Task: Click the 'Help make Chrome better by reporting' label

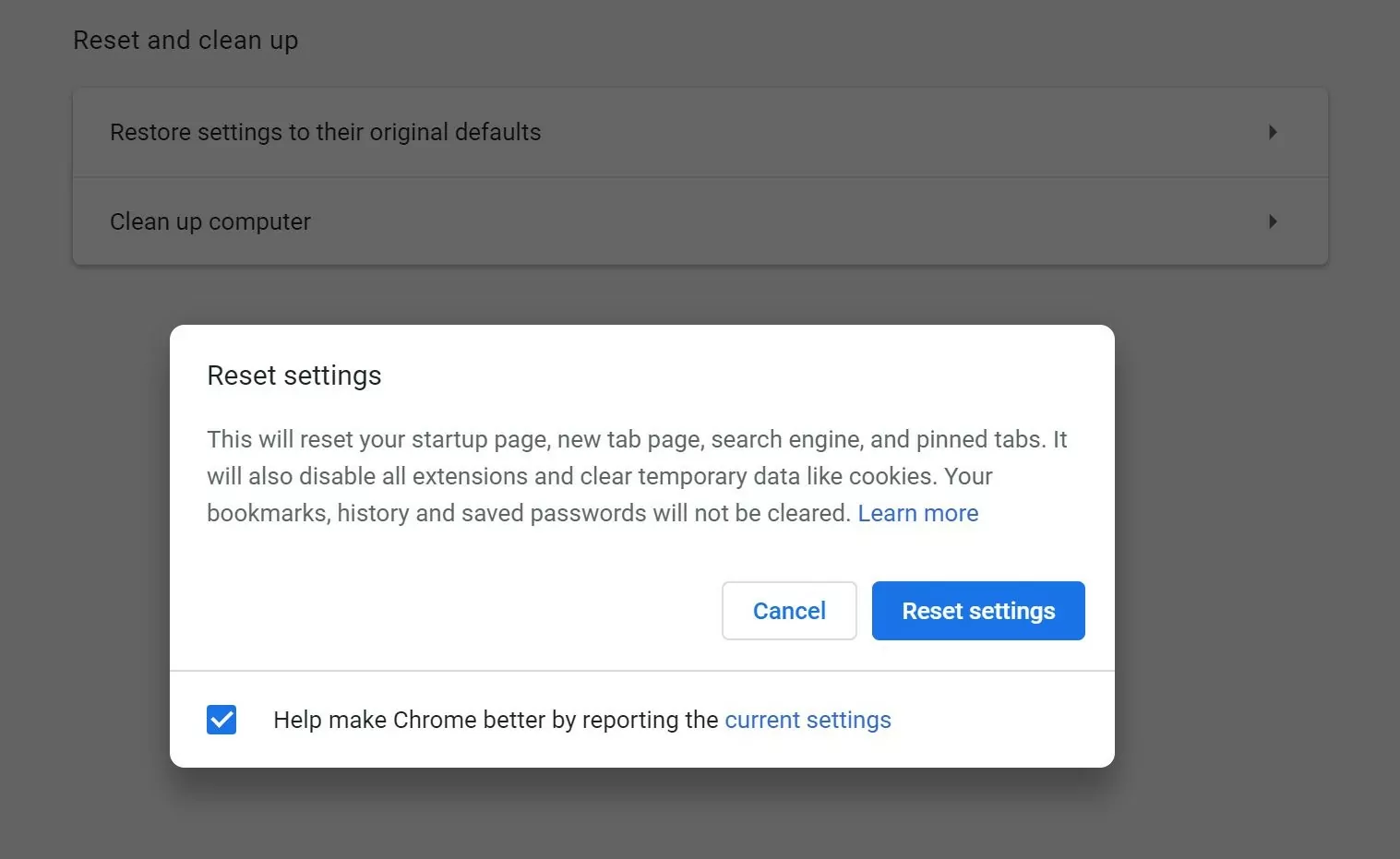Action: (x=496, y=720)
